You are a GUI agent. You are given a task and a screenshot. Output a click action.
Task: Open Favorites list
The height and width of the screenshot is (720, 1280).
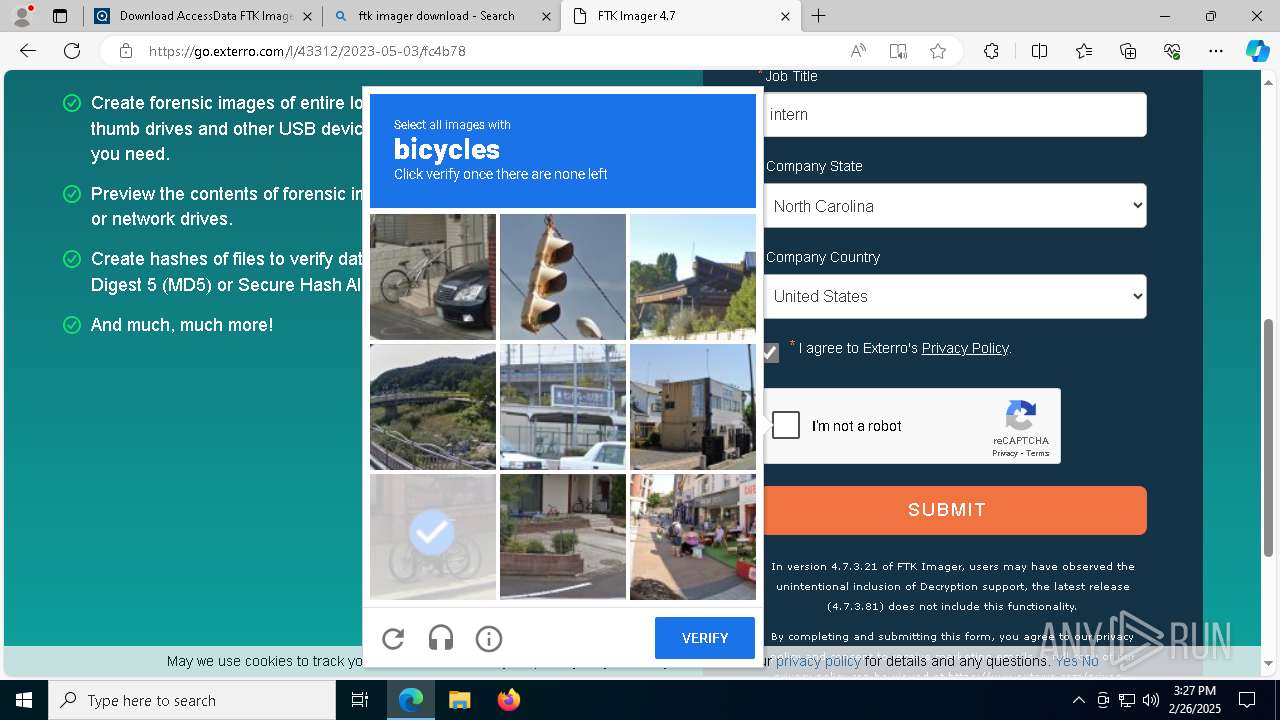click(1084, 51)
